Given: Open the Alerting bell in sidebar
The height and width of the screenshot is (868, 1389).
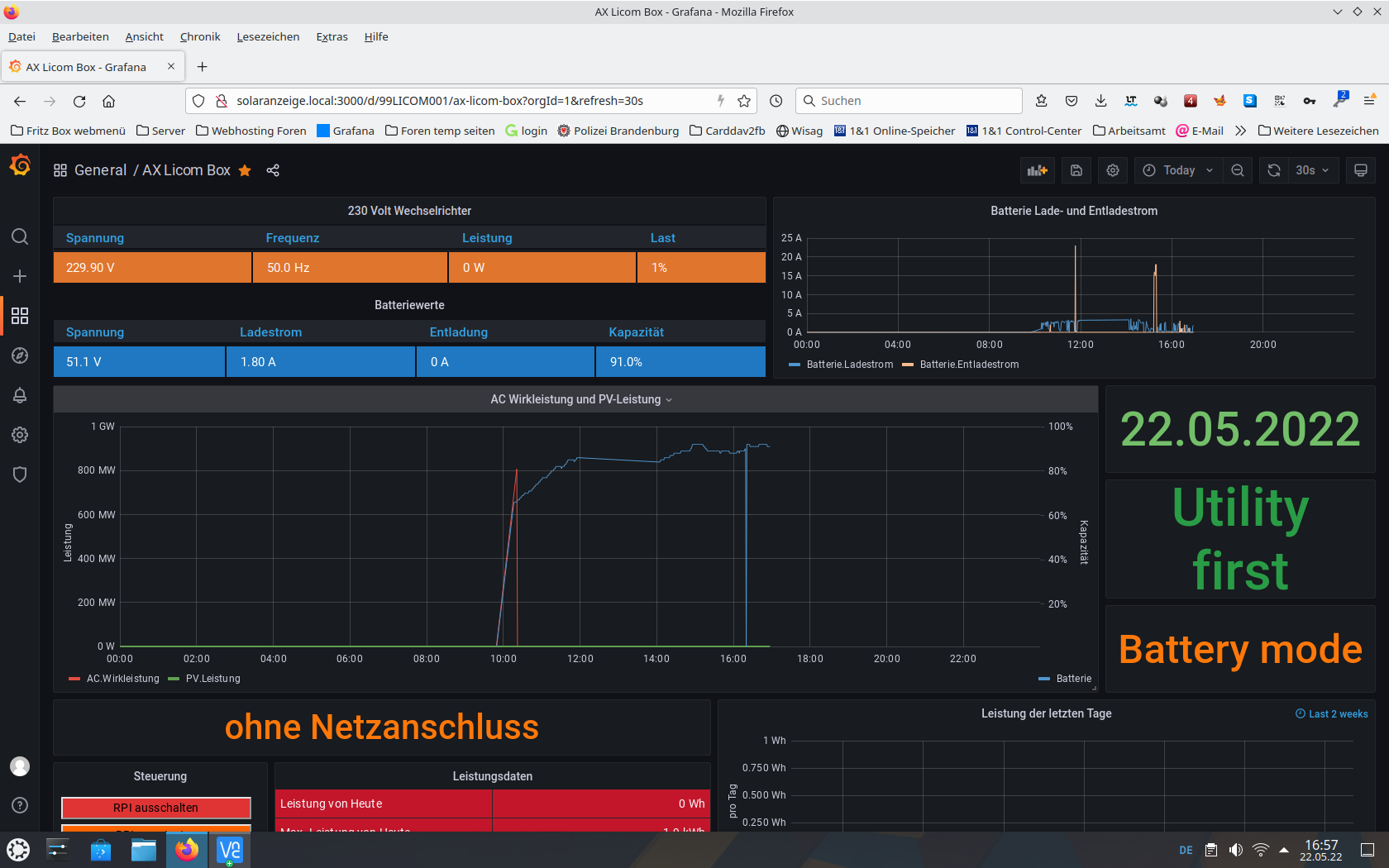Looking at the screenshot, I should [x=20, y=395].
